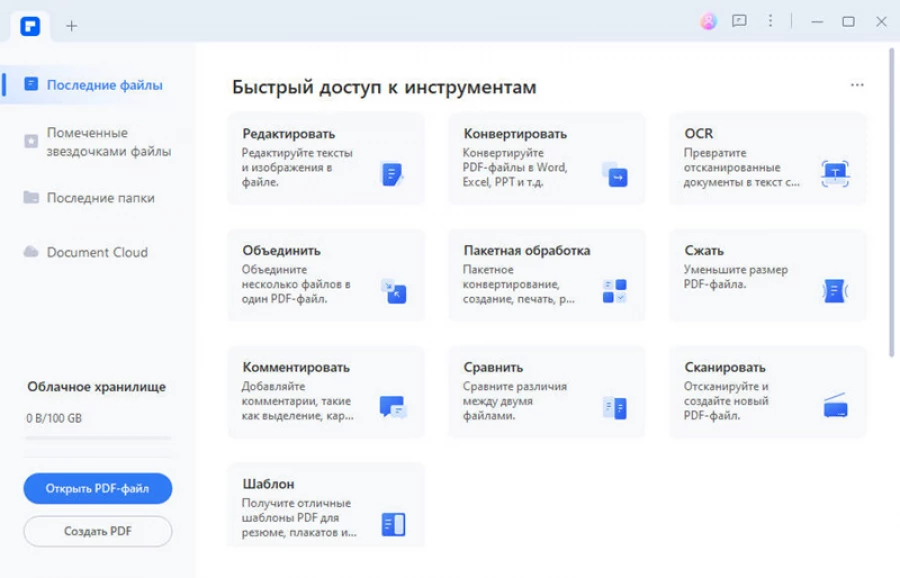Screen dimensions: 900x578
Task: Click the OCR scan icon
Action: [x=834, y=174]
